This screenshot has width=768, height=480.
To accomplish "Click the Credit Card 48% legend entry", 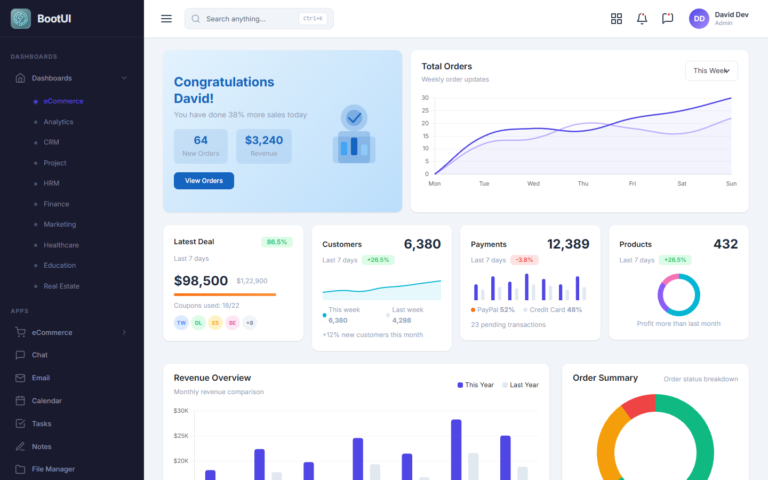I will (x=552, y=310).
